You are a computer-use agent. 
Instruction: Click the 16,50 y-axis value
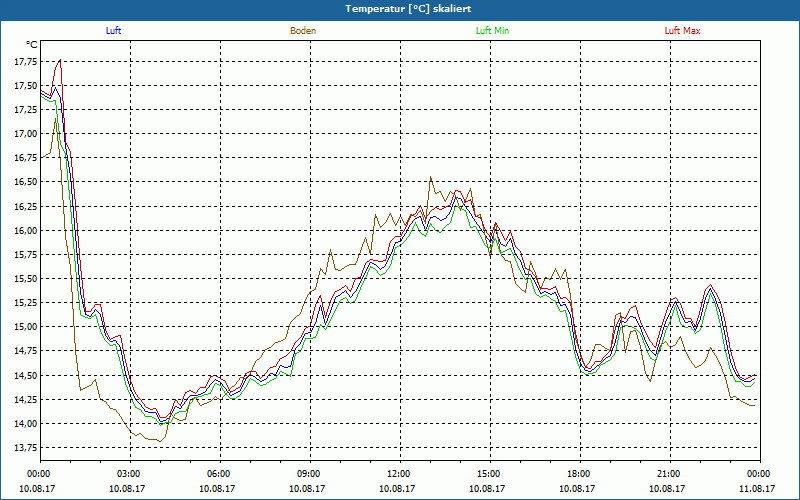(x=26, y=182)
